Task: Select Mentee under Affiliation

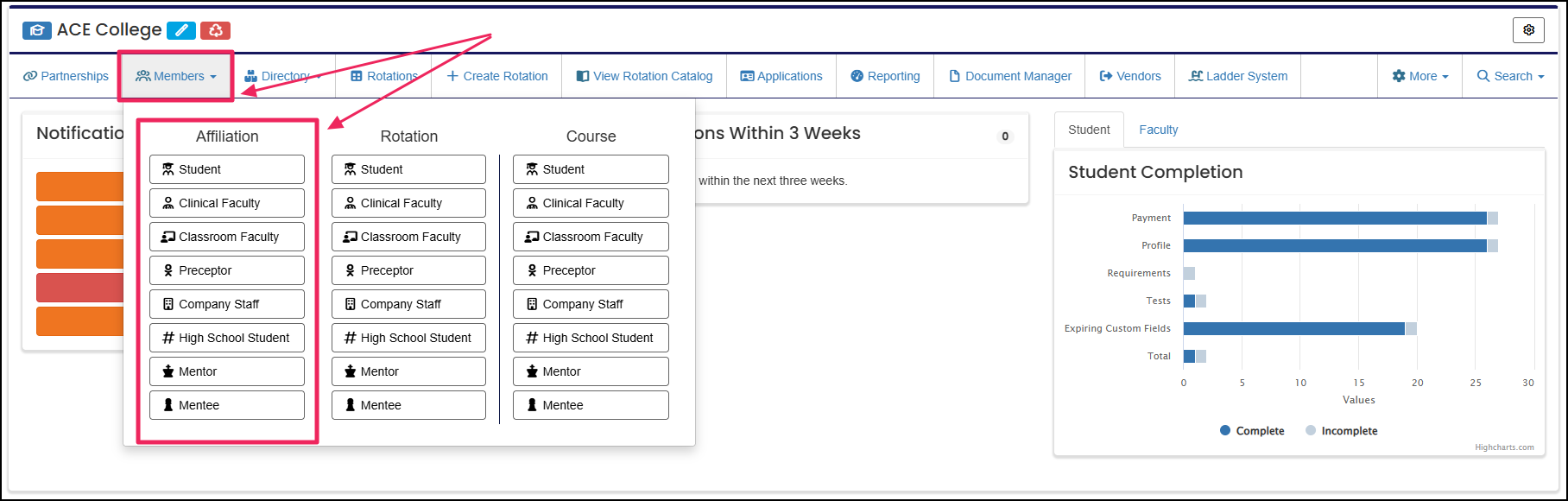Action: pos(227,405)
